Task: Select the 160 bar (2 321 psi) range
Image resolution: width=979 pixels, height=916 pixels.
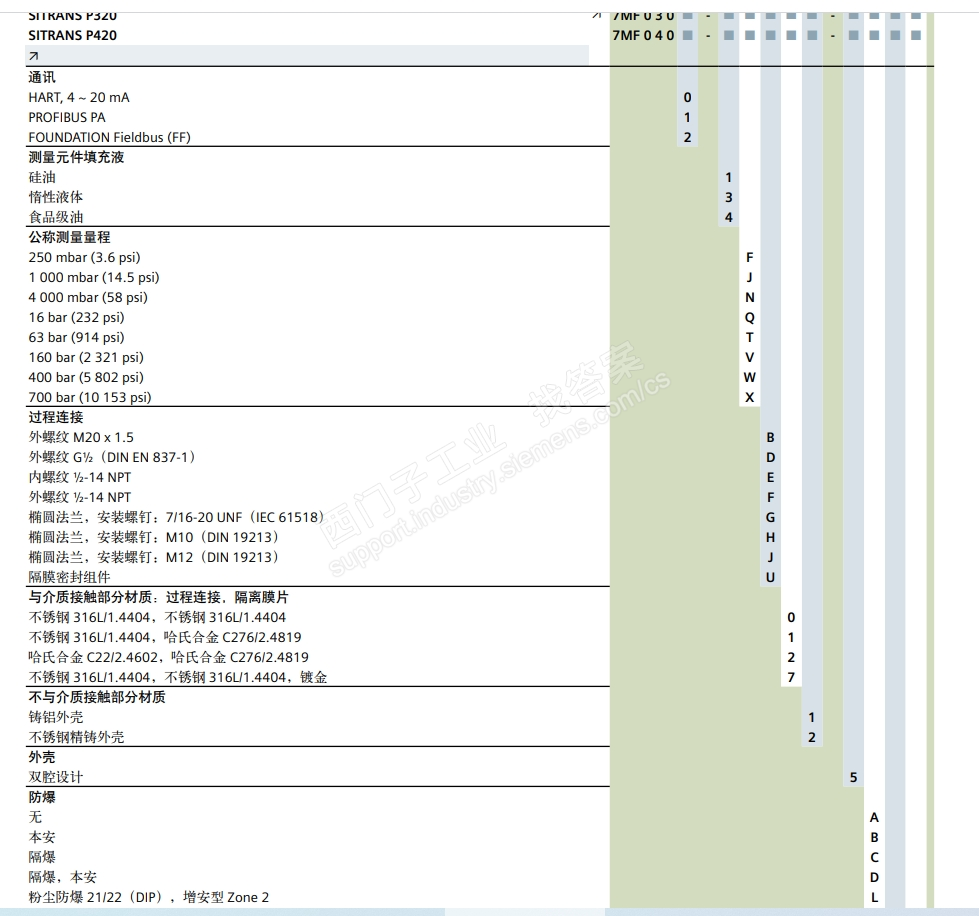Action: click(x=86, y=357)
